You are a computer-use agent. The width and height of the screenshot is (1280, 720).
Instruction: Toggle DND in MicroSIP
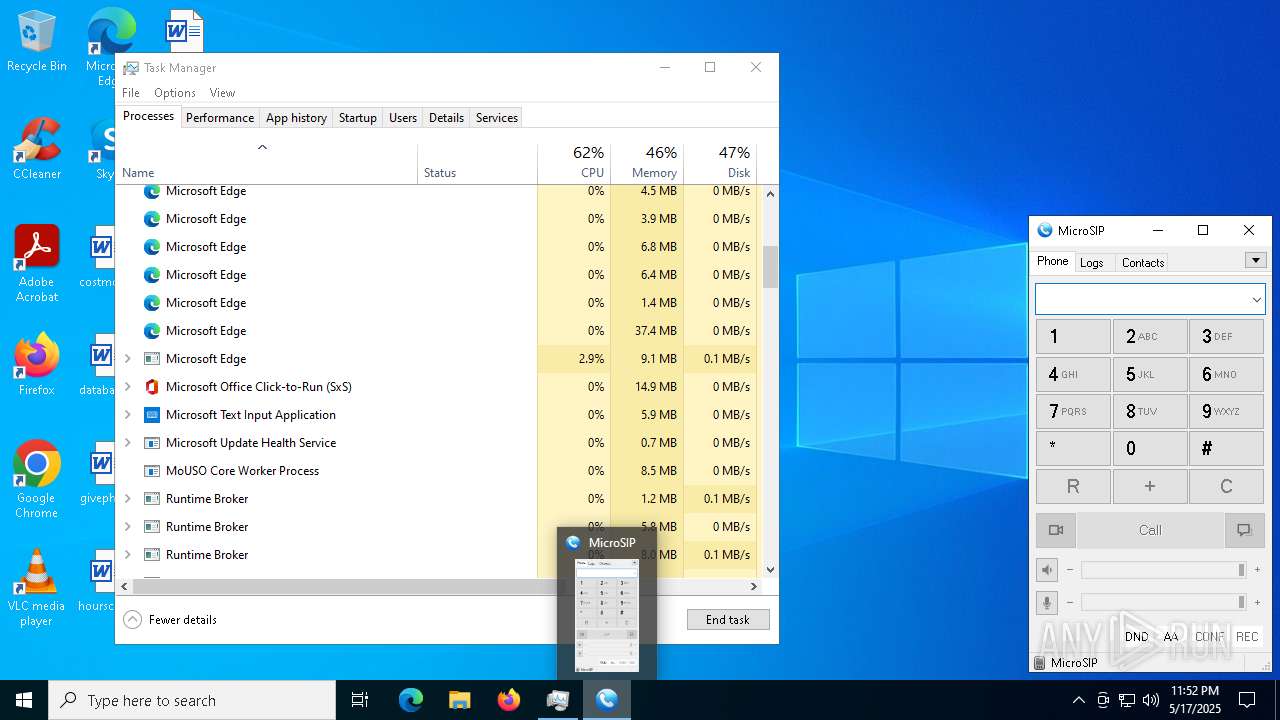tap(1137, 637)
